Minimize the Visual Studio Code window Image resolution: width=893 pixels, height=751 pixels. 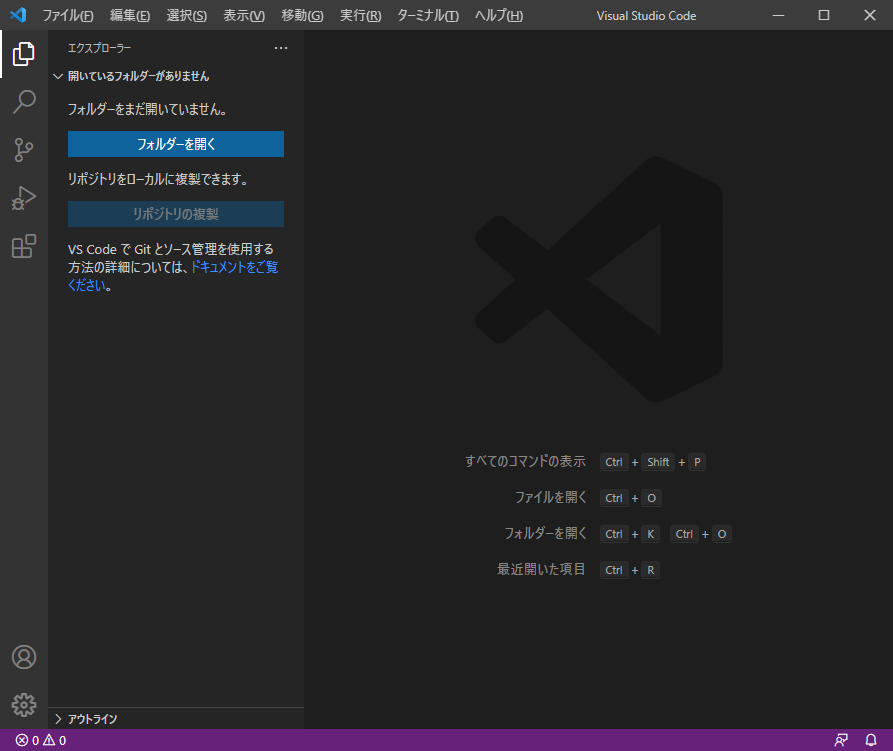(x=779, y=15)
